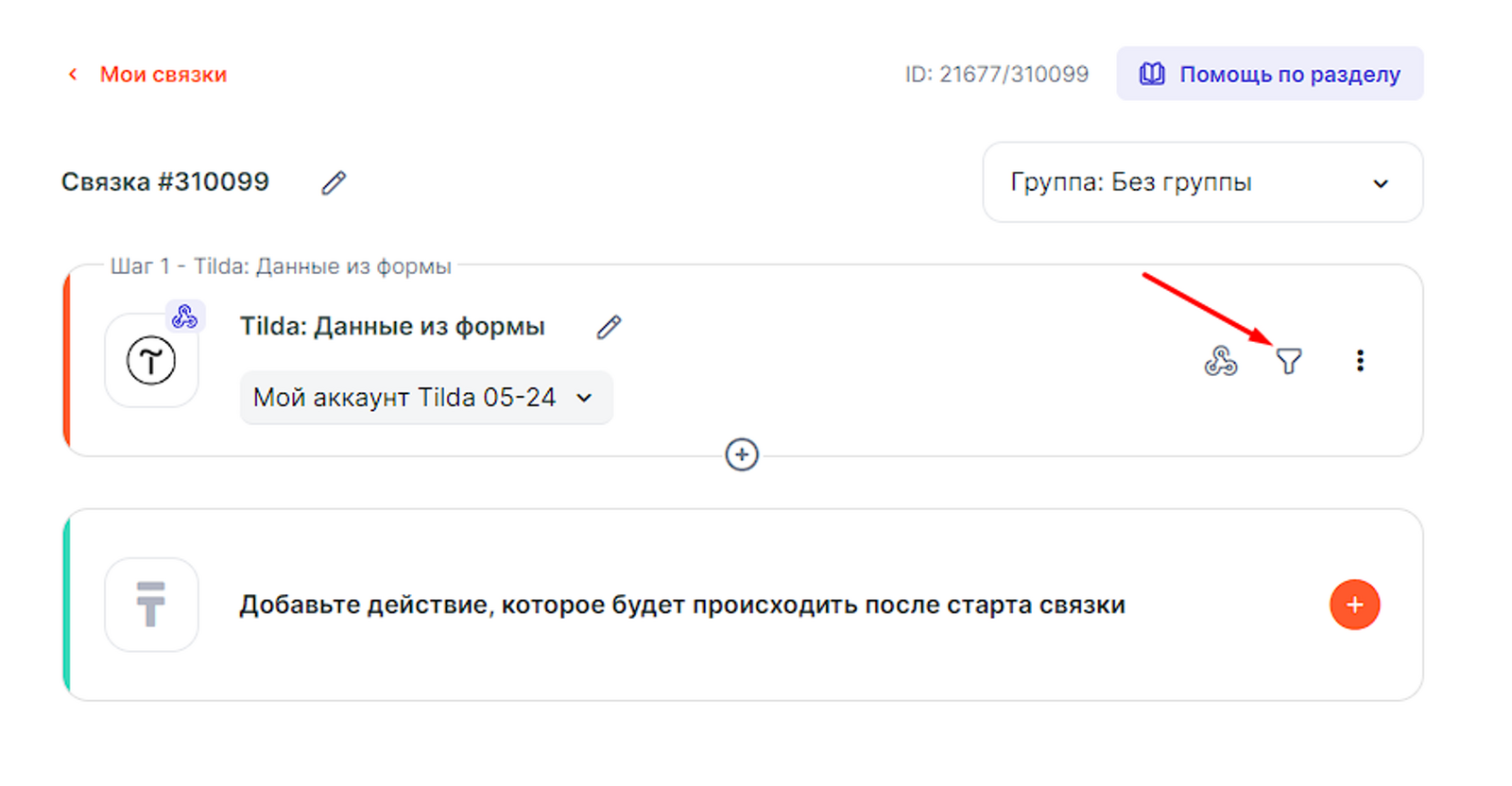Image resolution: width=1512 pixels, height=786 pixels.
Task: Click the chevron arrow in the group selector
Action: [x=1381, y=183]
